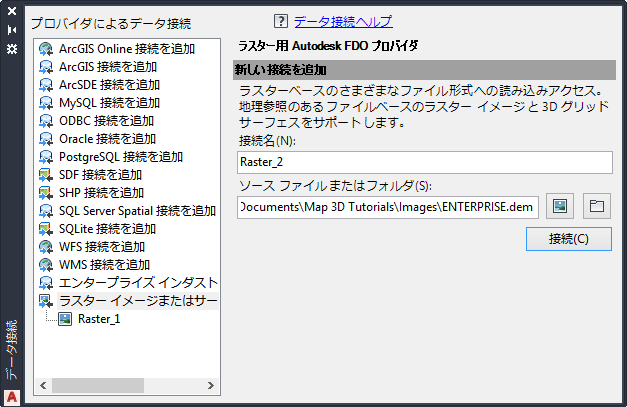Click the SHP connection icon
Viewport: 627px width, 407px height.
(x=46, y=193)
